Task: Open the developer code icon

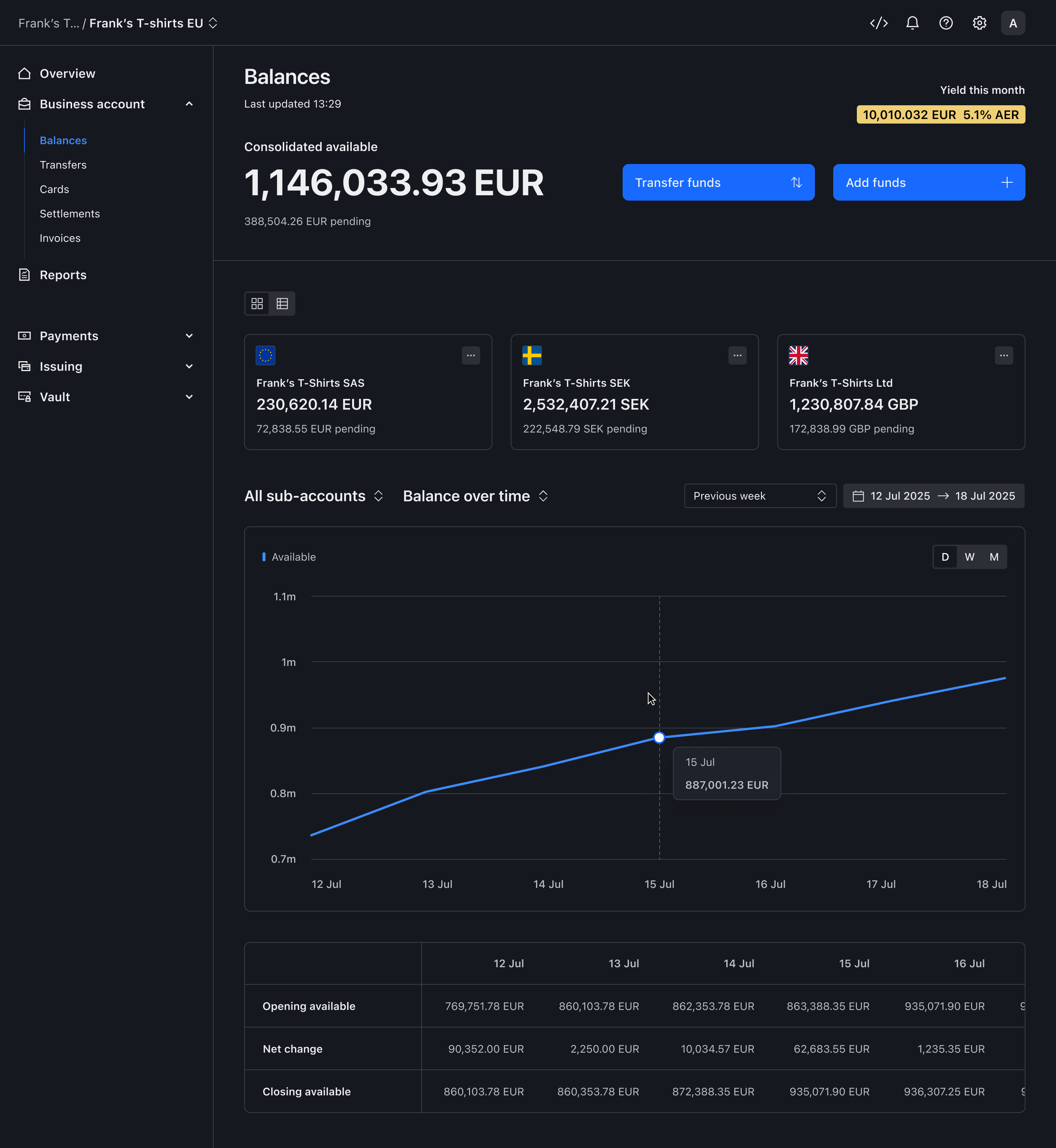Action: 878,23
